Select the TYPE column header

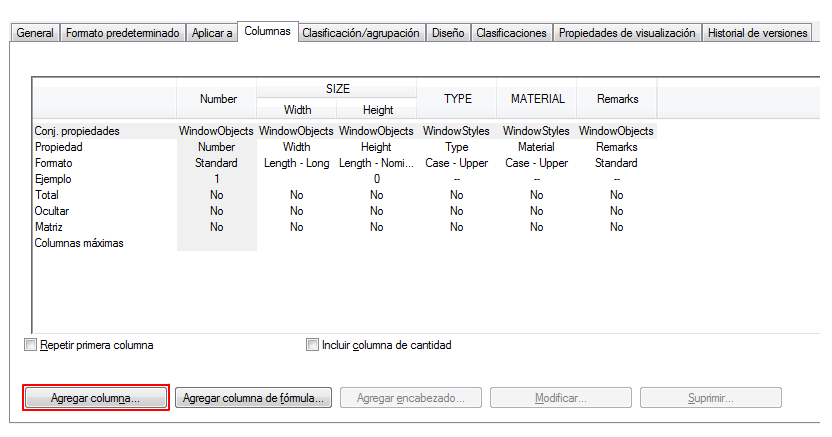coord(457,99)
